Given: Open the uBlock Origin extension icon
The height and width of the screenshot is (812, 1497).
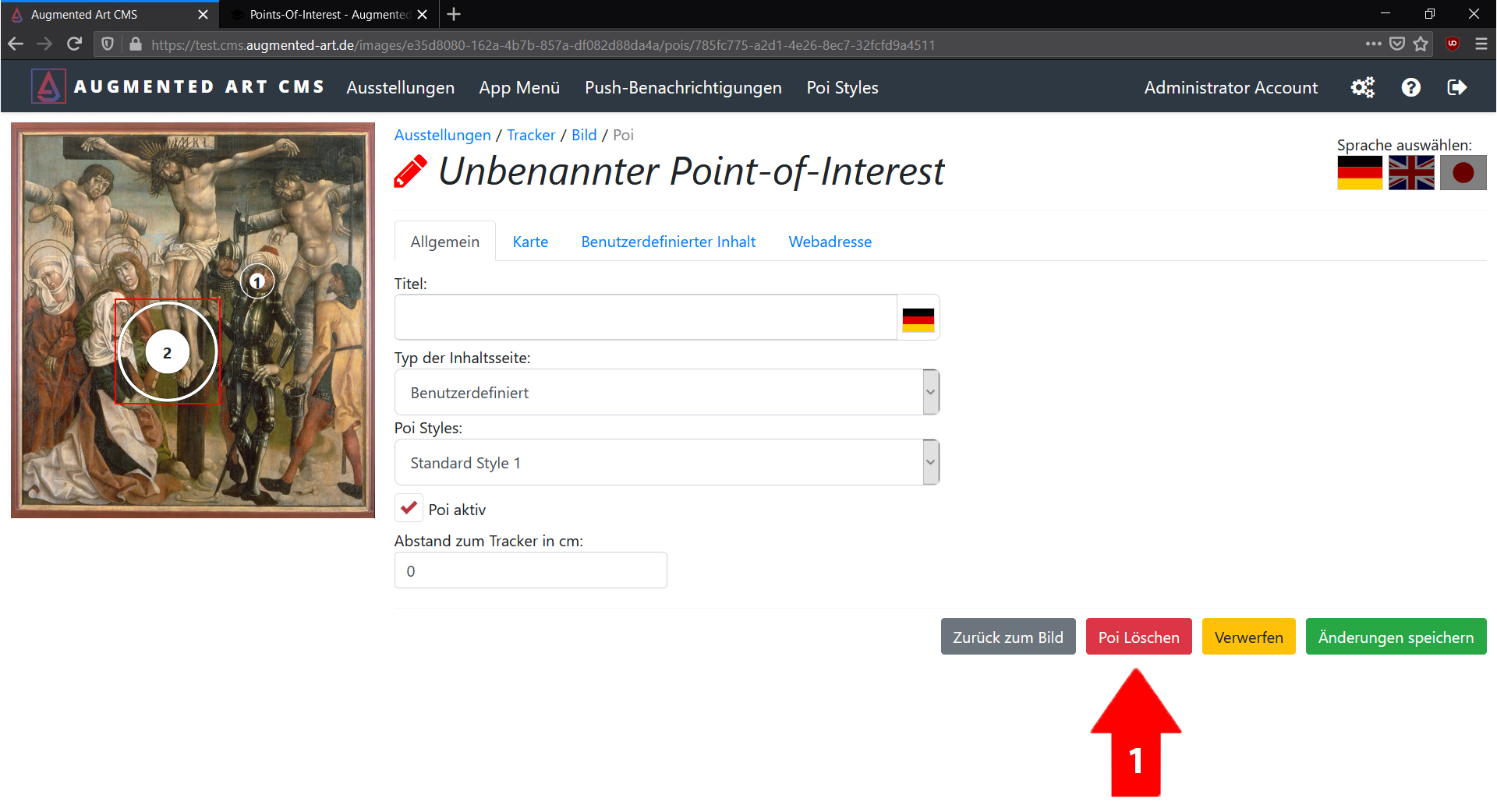Looking at the screenshot, I should coord(1453,44).
